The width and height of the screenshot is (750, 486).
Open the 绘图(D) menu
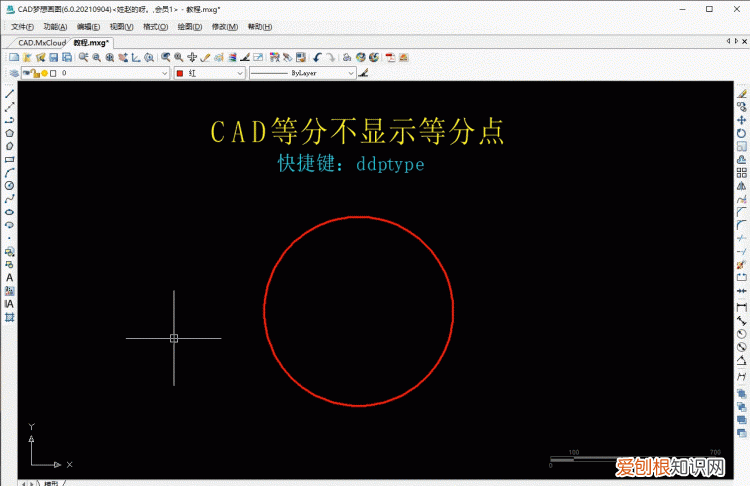point(190,27)
